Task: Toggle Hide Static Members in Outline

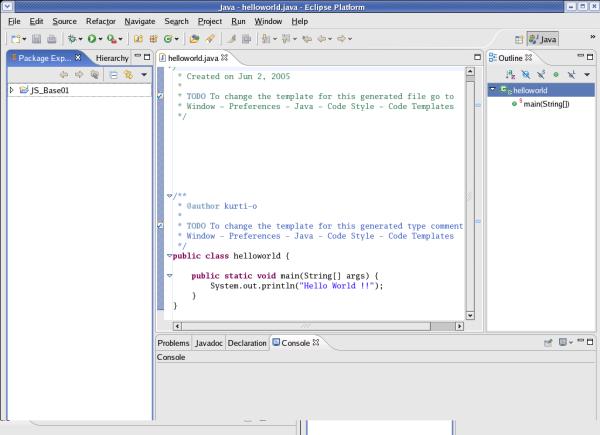Action: click(x=539, y=75)
